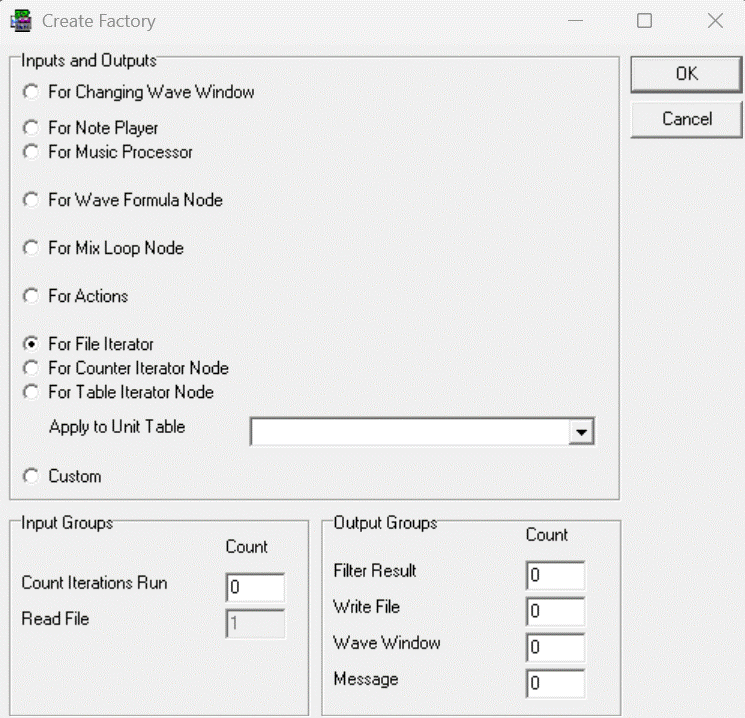Choose the For Note Player radio button
Screen dimensions: 745x718
point(31,128)
